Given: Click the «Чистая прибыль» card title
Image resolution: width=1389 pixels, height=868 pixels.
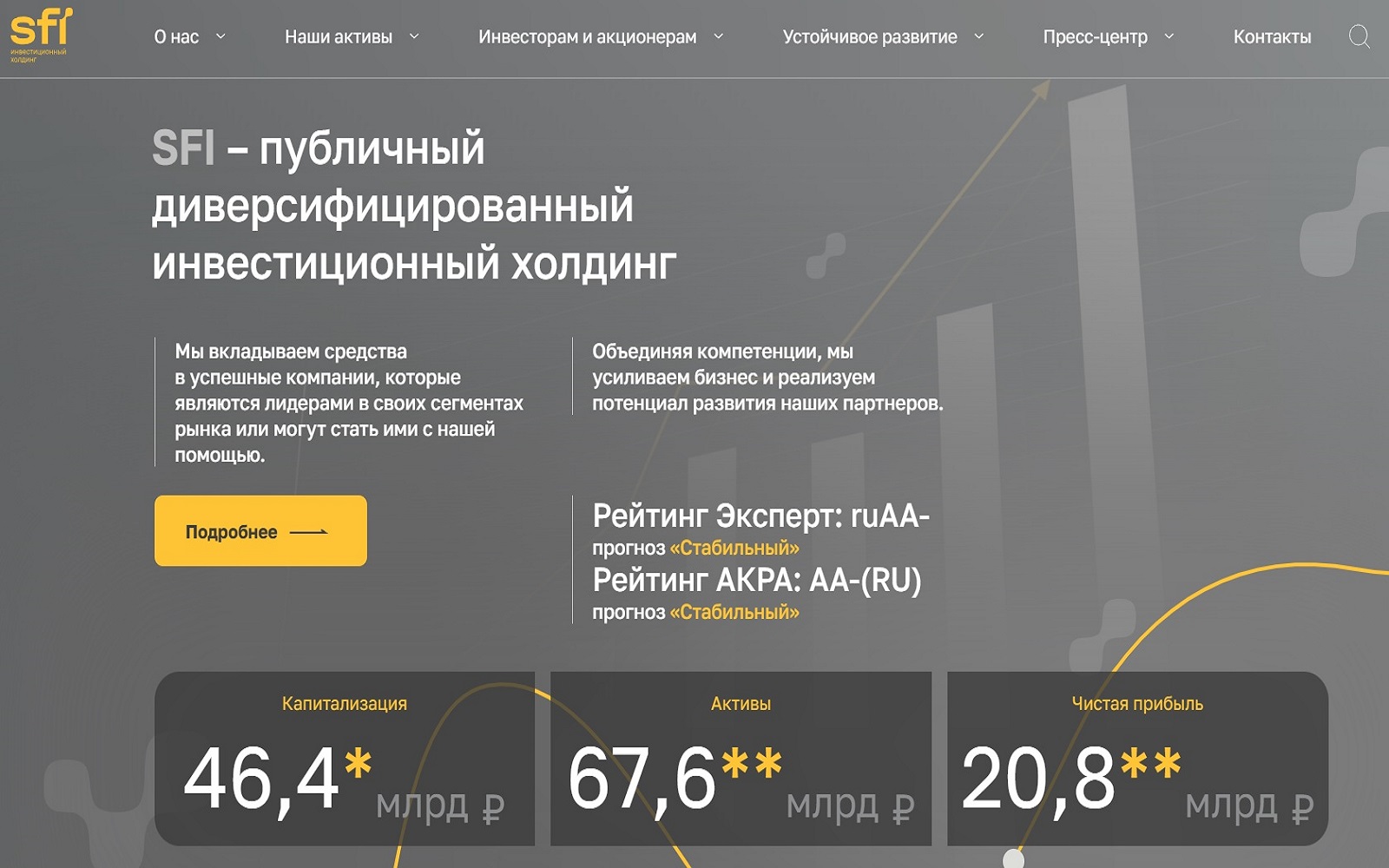Looking at the screenshot, I should coord(1137,704).
